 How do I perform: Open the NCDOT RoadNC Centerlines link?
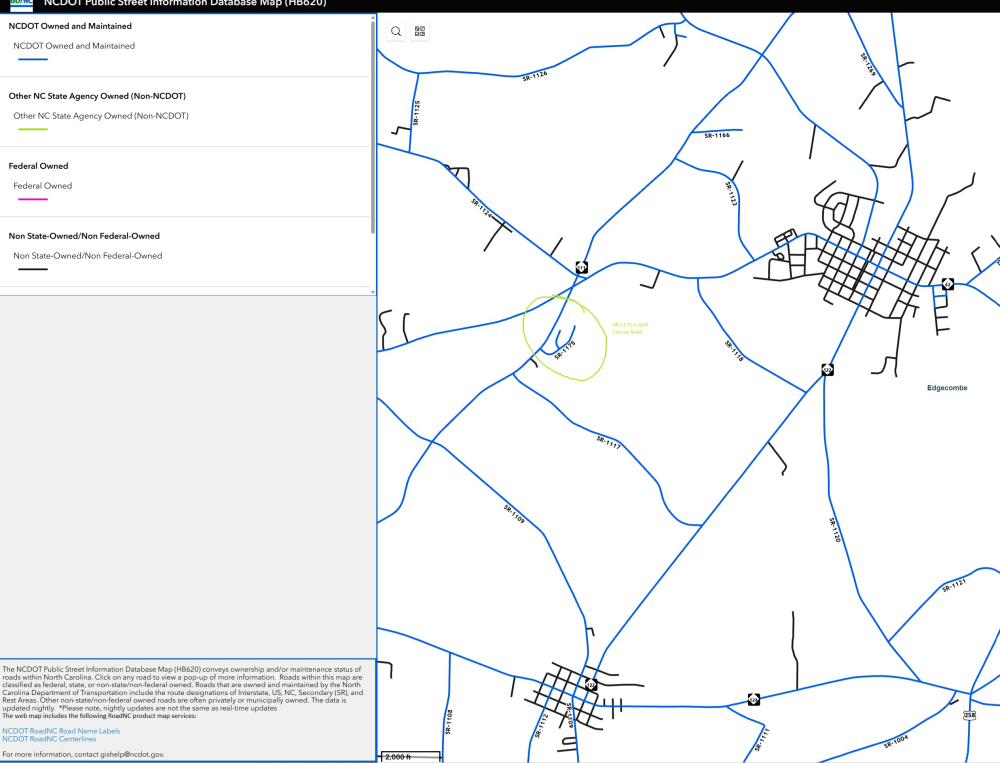tap(49, 739)
